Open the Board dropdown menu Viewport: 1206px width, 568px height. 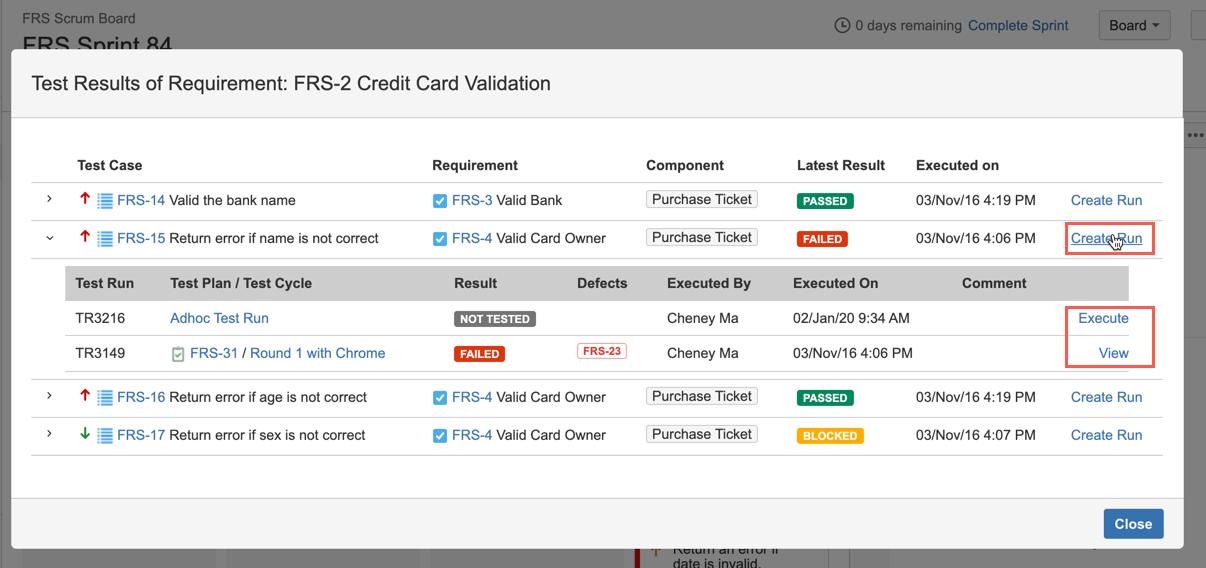tap(1134, 26)
